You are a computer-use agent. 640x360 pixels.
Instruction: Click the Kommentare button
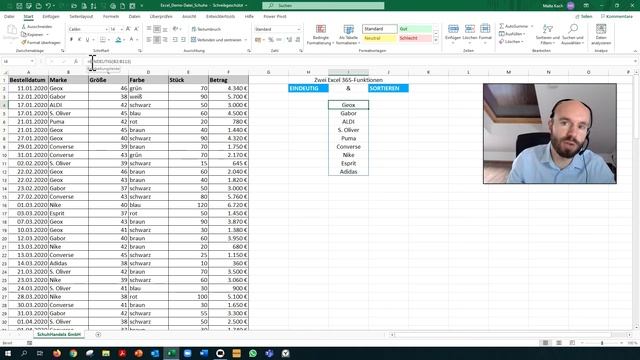616,16
